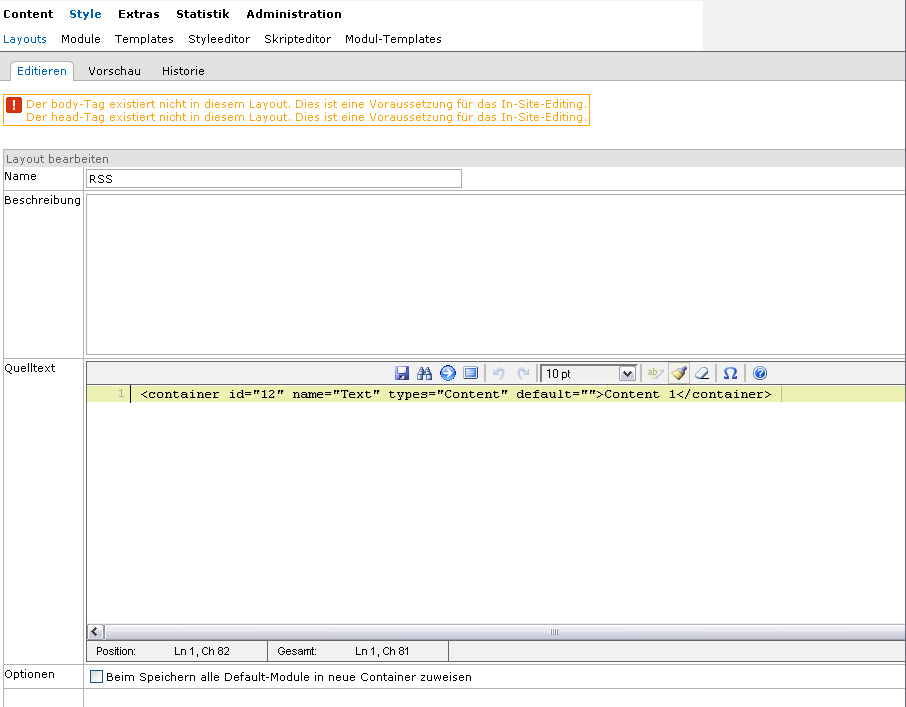Click the blue go-to-line arrow icon

447,373
